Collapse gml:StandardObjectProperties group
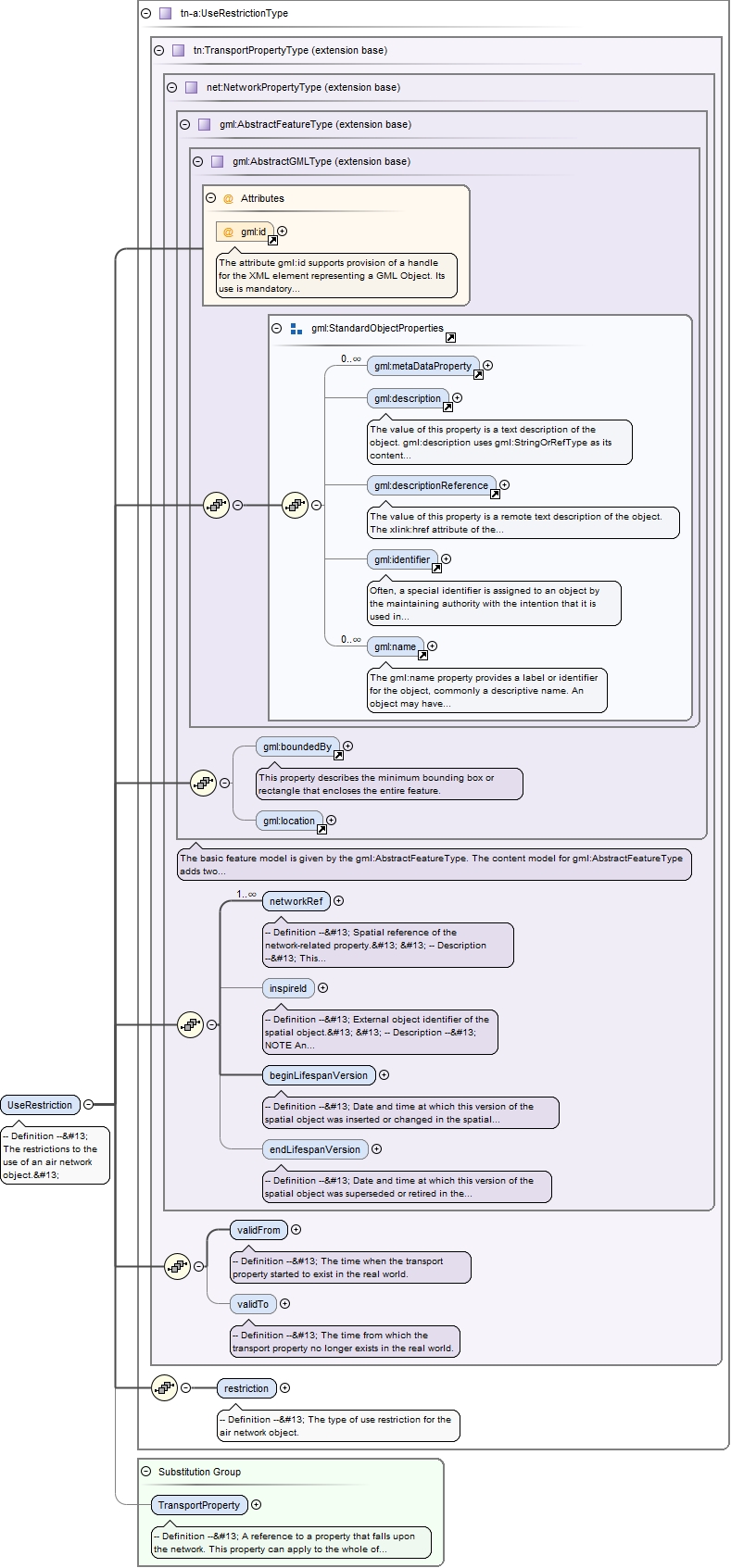The width and height of the screenshot is (731, 1568). coord(277,328)
